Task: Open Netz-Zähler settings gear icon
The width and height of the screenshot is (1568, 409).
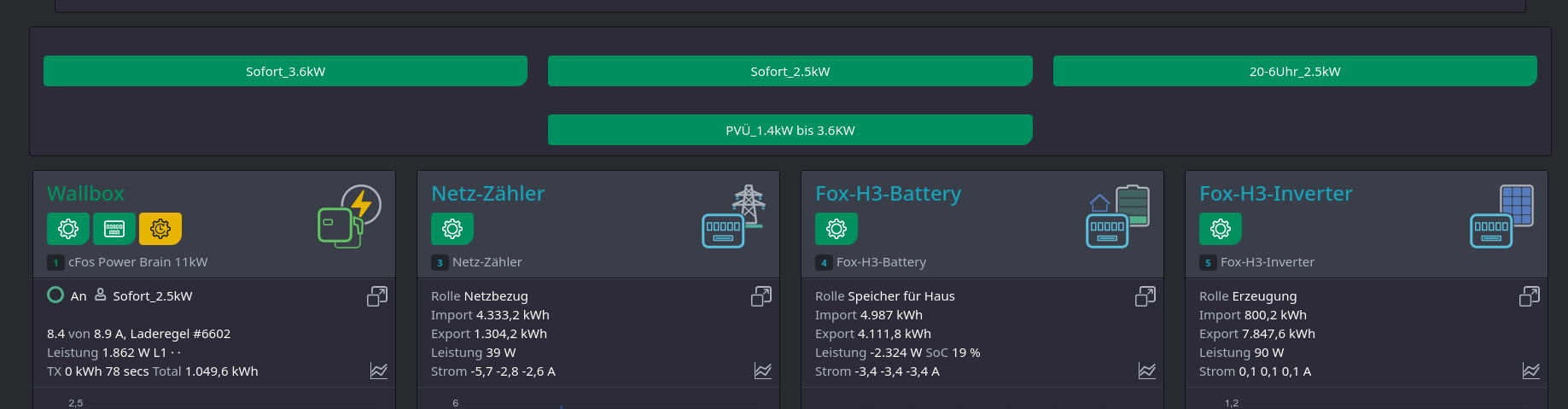Action: (x=452, y=229)
